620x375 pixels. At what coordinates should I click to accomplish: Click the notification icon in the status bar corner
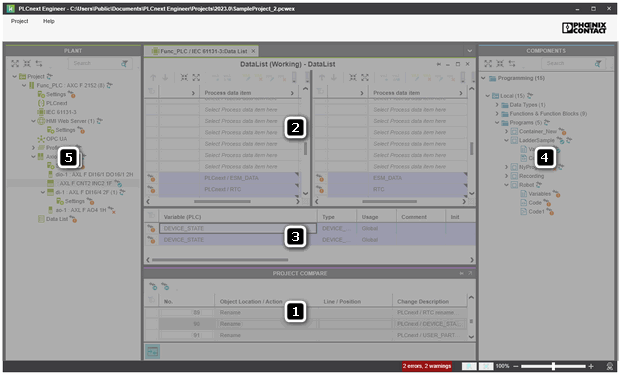click(x=610, y=366)
